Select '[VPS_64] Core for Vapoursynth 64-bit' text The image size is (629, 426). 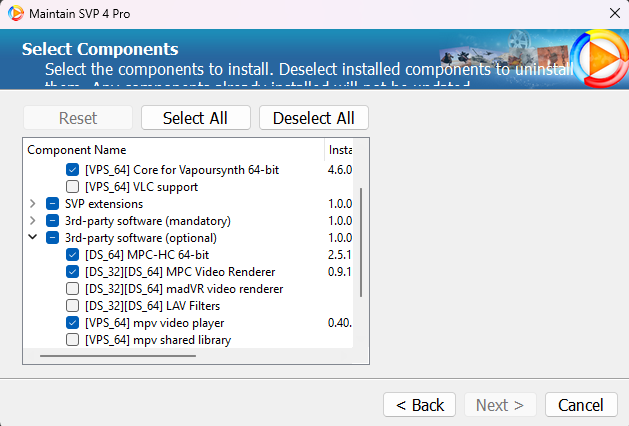coord(182,170)
